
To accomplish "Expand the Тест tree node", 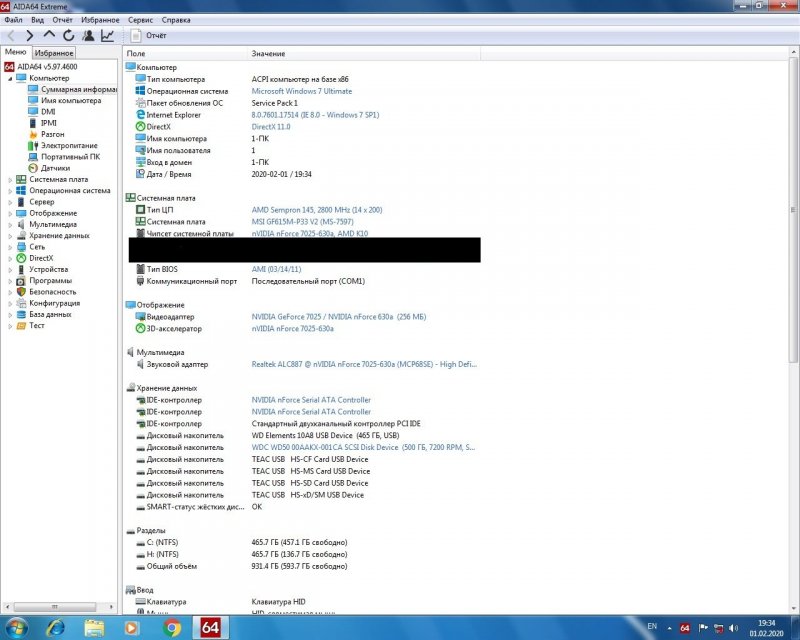I will pyautogui.click(x=11, y=325).
